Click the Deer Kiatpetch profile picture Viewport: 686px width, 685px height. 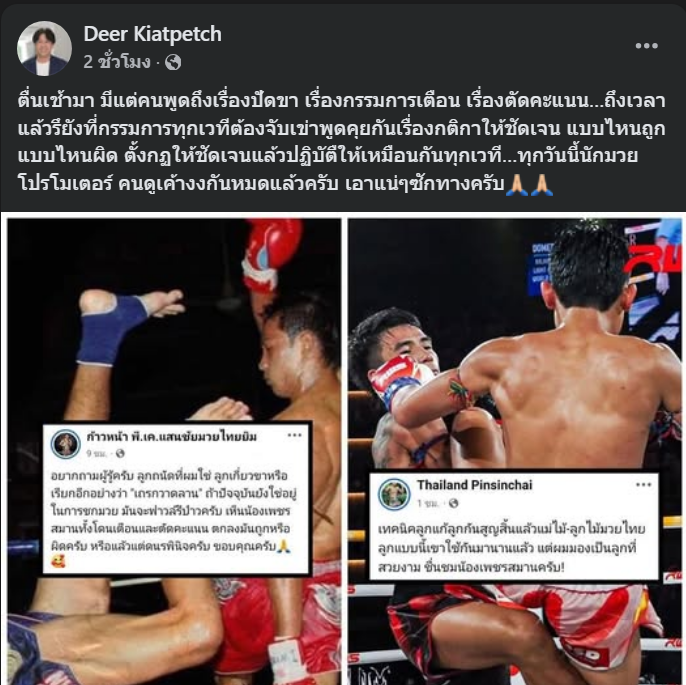[44, 49]
